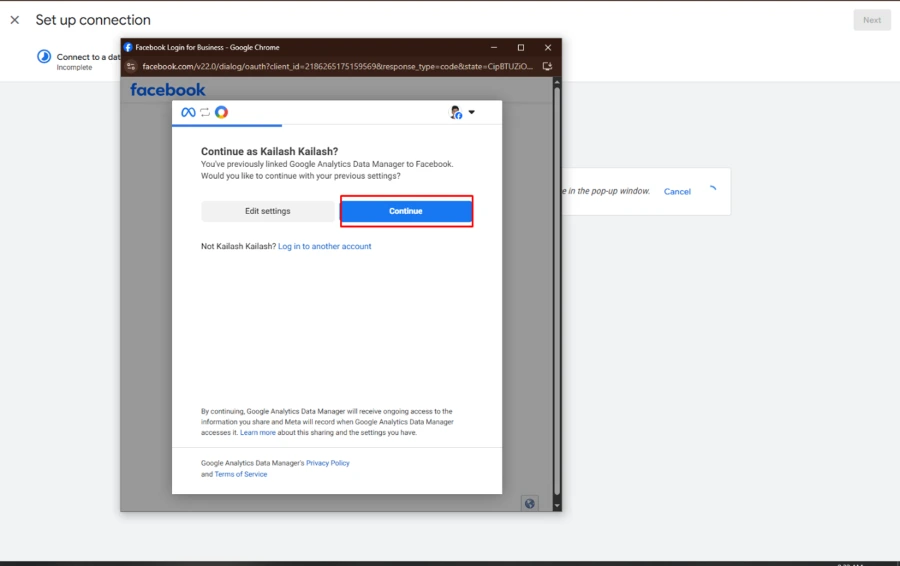This screenshot has width=900, height=566.
Task: Click Edit settings button
Action: point(267,211)
